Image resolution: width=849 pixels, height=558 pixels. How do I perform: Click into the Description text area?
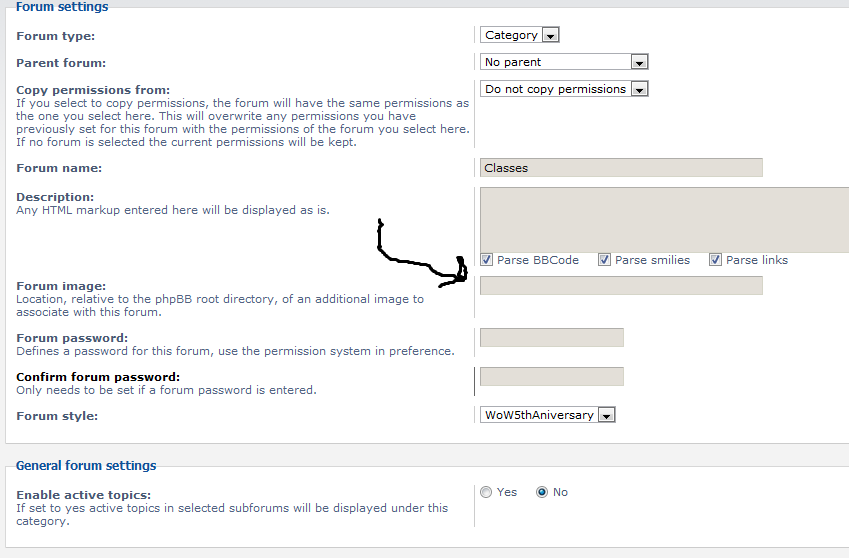pyautogui.click(x=664, y=220)
